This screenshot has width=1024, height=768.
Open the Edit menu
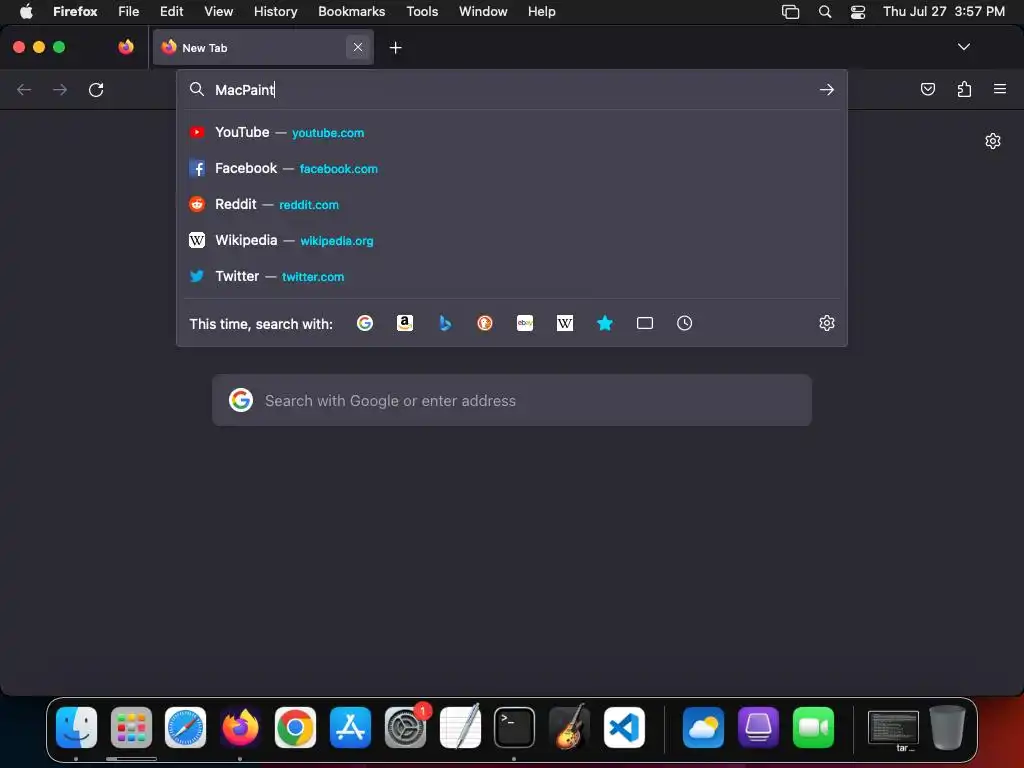[x=172, y=11]
